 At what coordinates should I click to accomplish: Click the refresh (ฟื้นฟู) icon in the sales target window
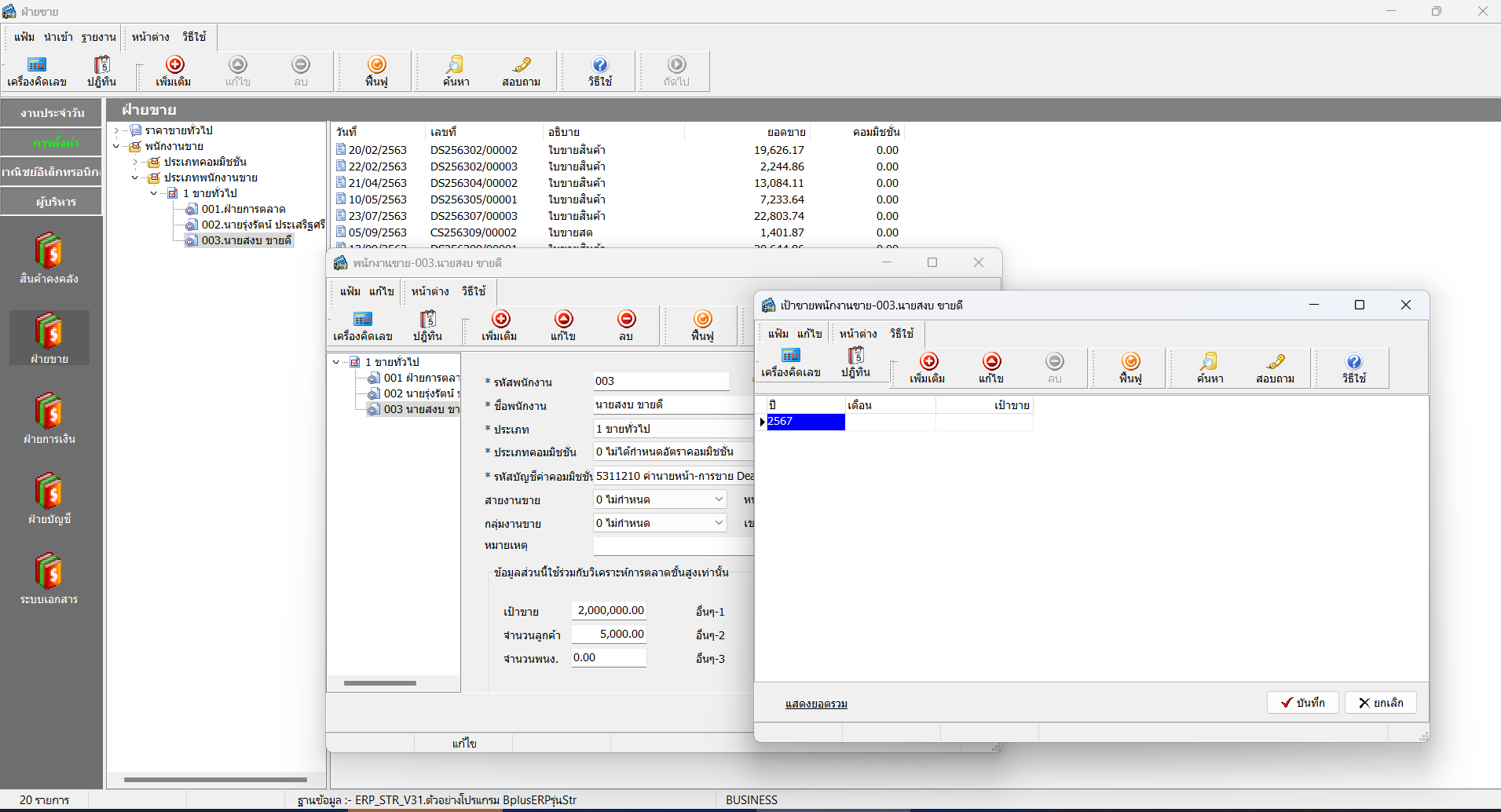pos(1130,362)
